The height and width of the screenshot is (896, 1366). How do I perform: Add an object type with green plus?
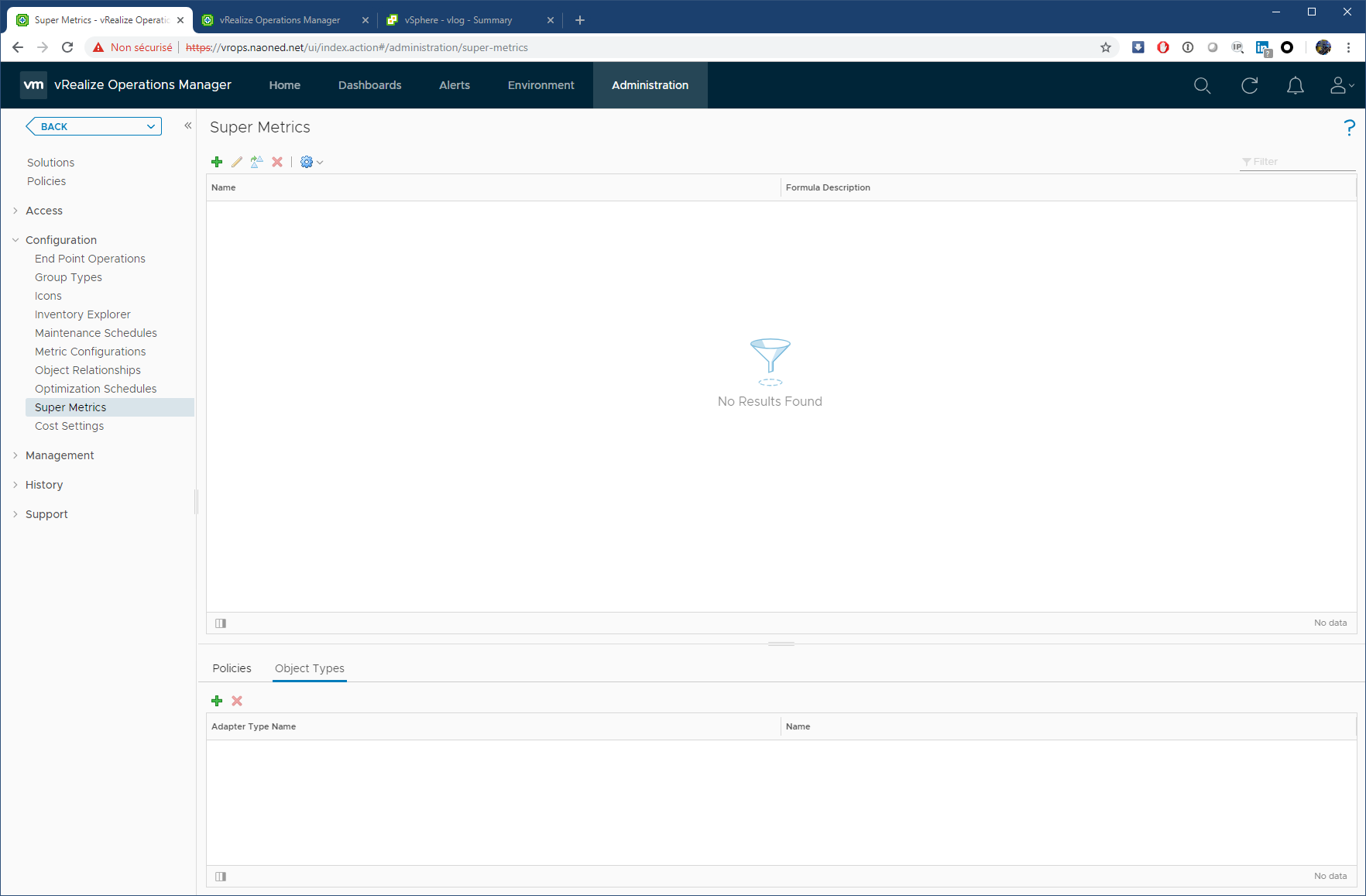(x=217, y=701)
